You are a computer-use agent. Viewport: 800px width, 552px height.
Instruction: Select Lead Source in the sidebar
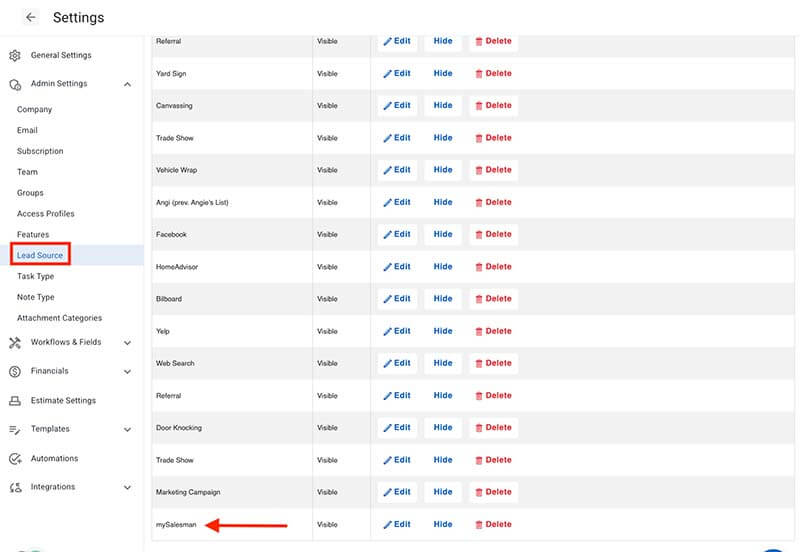coord(40,255)
